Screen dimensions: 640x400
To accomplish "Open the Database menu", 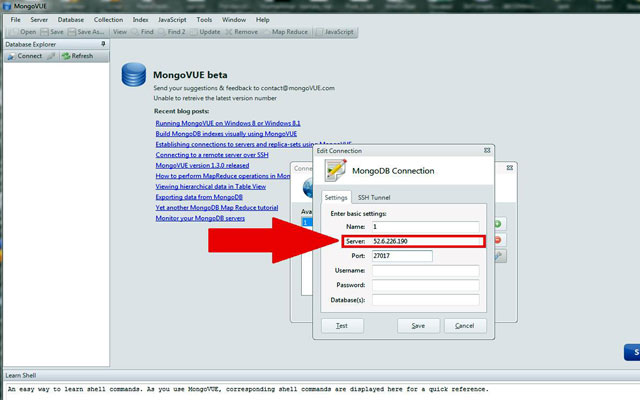I will pyautogui.click(x=71, y=19).
